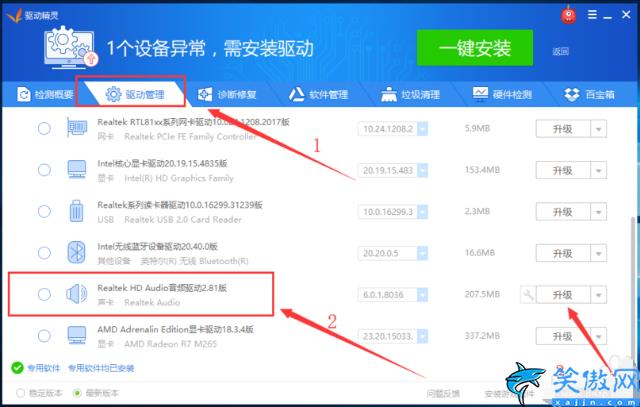
Task: Click 升级 for Realtek RTL81xx network driver
Action: 563,129
